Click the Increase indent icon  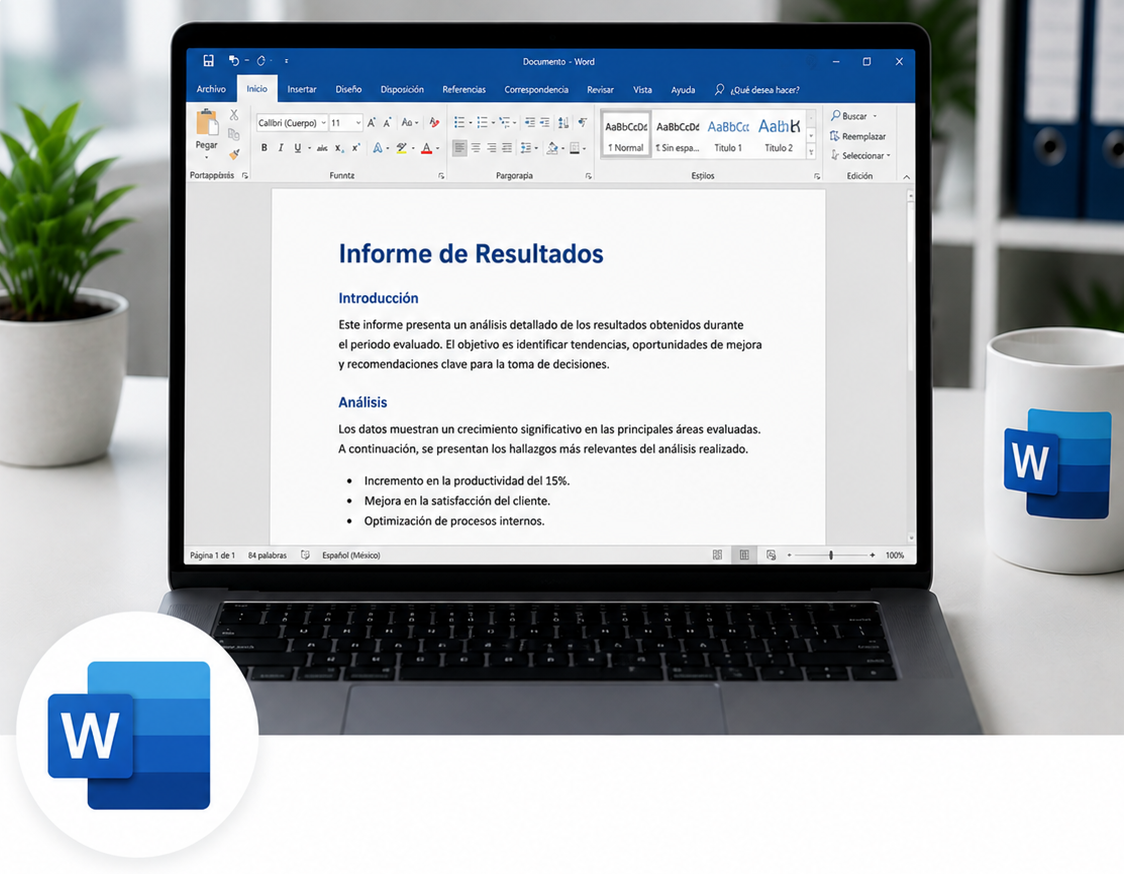(545, 123)
